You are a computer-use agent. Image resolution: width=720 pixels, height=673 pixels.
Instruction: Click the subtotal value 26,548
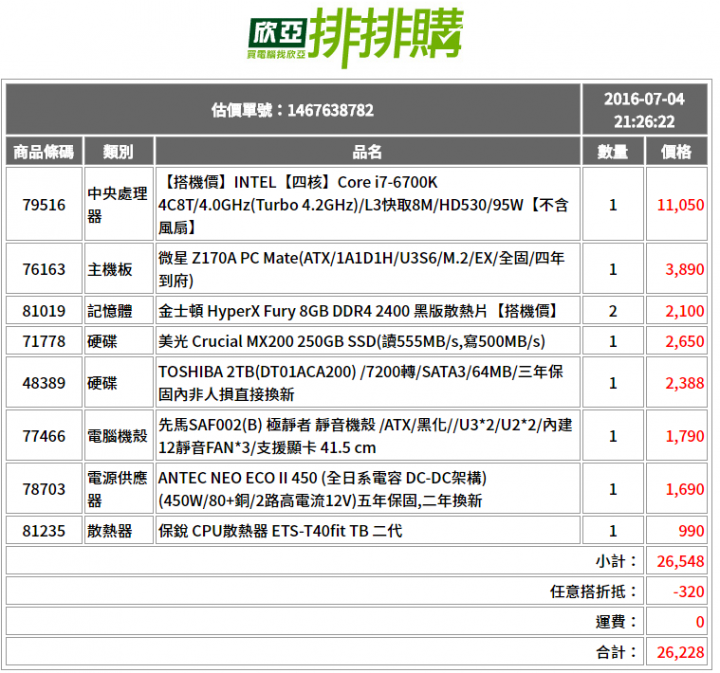point(681,561)
